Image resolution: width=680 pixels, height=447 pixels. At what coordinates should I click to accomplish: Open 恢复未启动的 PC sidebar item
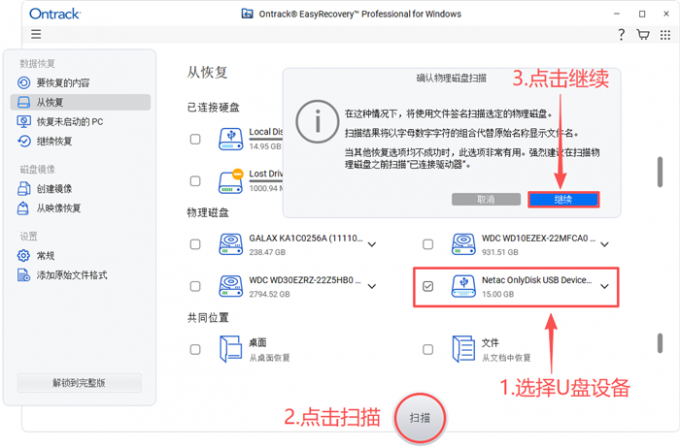pyautogui.click(x=81, y=122)
